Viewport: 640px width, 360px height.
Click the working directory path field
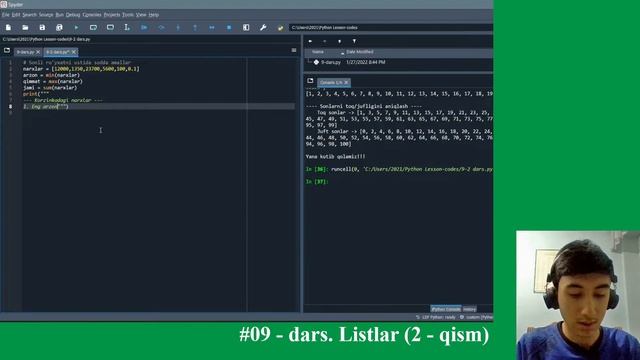pyautogui.click(x=390, y=27)
